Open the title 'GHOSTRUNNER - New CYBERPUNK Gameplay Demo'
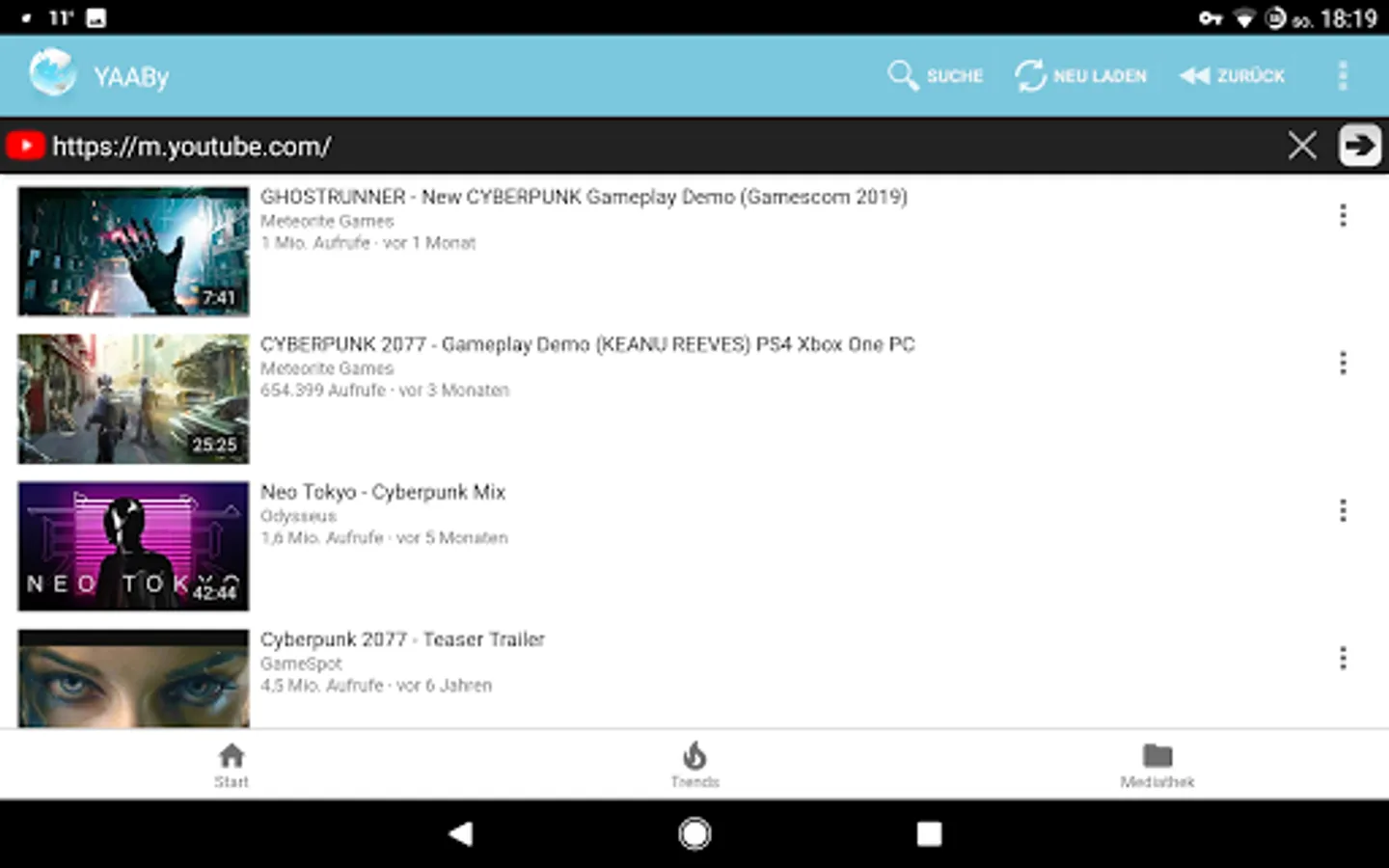The height and width of the screenshot is (868, 1389). (584, 197)
